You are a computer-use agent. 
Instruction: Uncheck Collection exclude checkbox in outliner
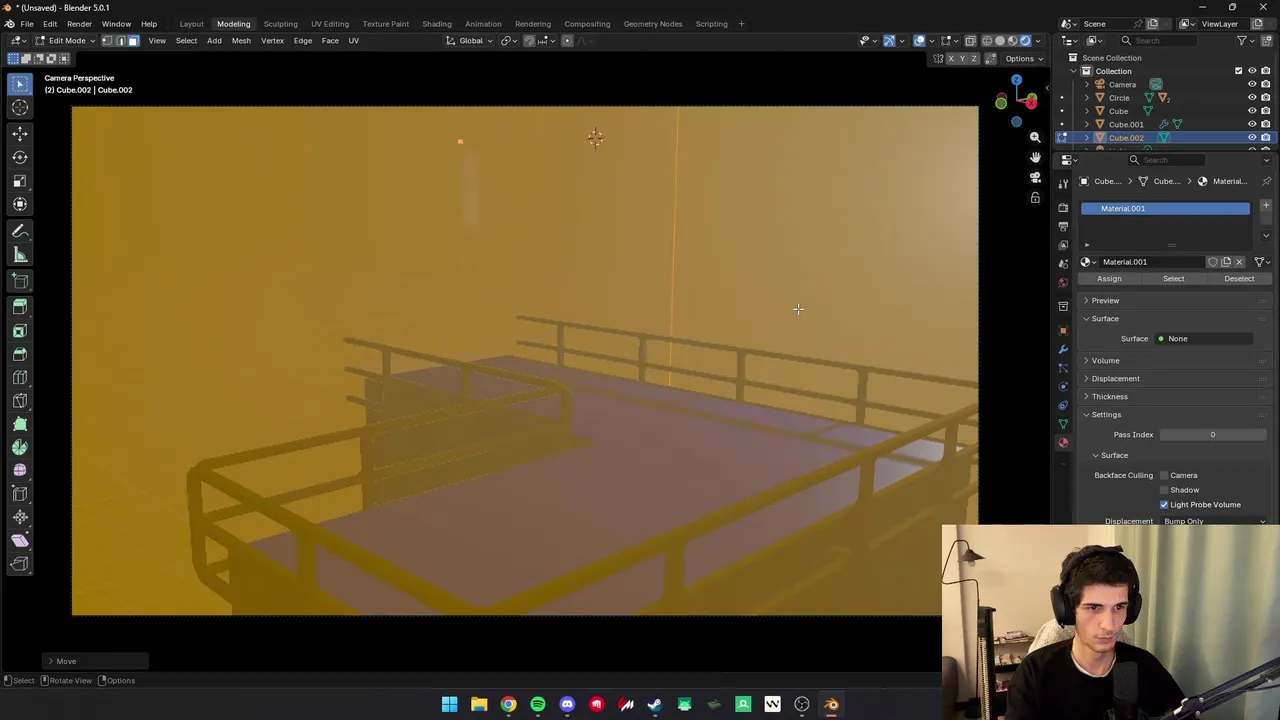pyautogui.click(x=1238, y=71)
